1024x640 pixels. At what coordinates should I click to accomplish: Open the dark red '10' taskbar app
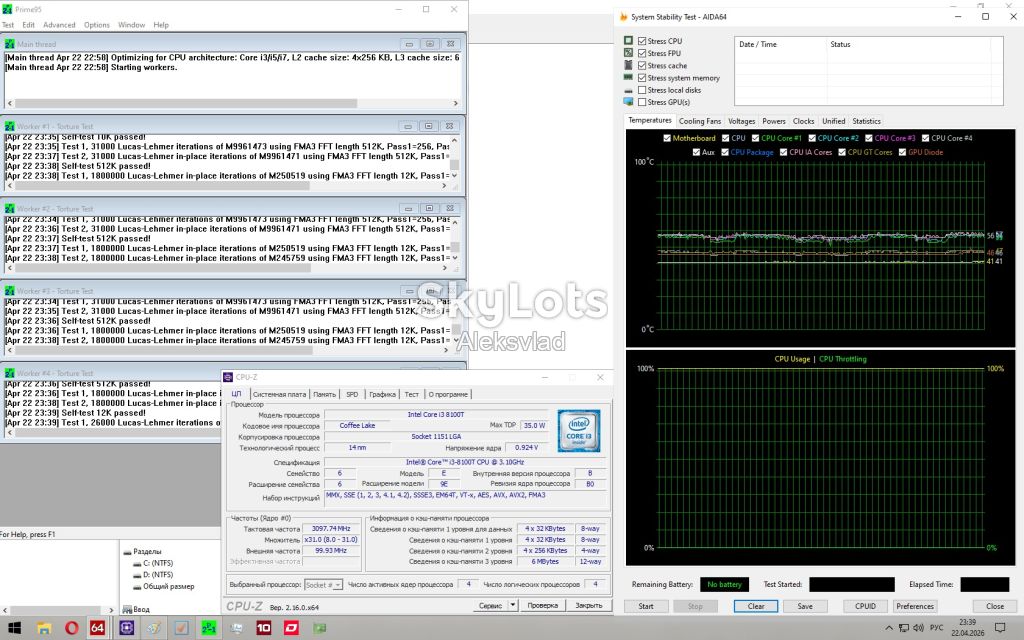tap(263, 628)
